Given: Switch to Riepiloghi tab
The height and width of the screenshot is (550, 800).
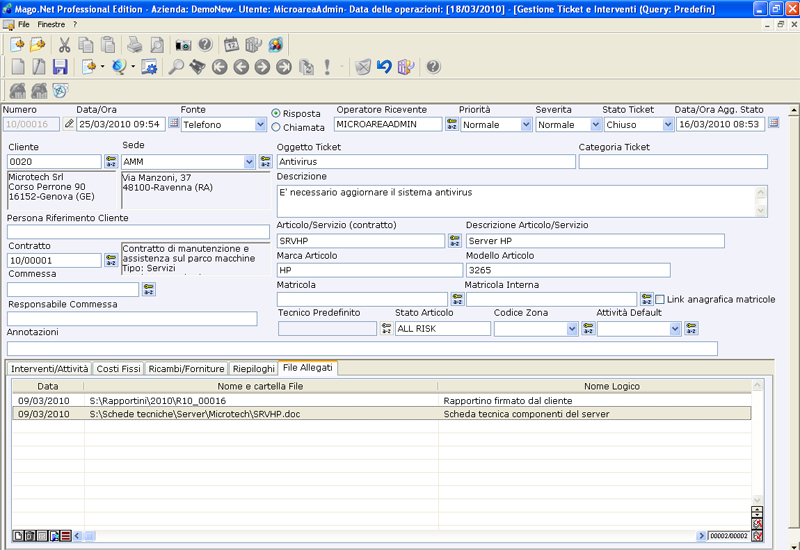Looking at the screenshot, I should click(x=254, y=368).
